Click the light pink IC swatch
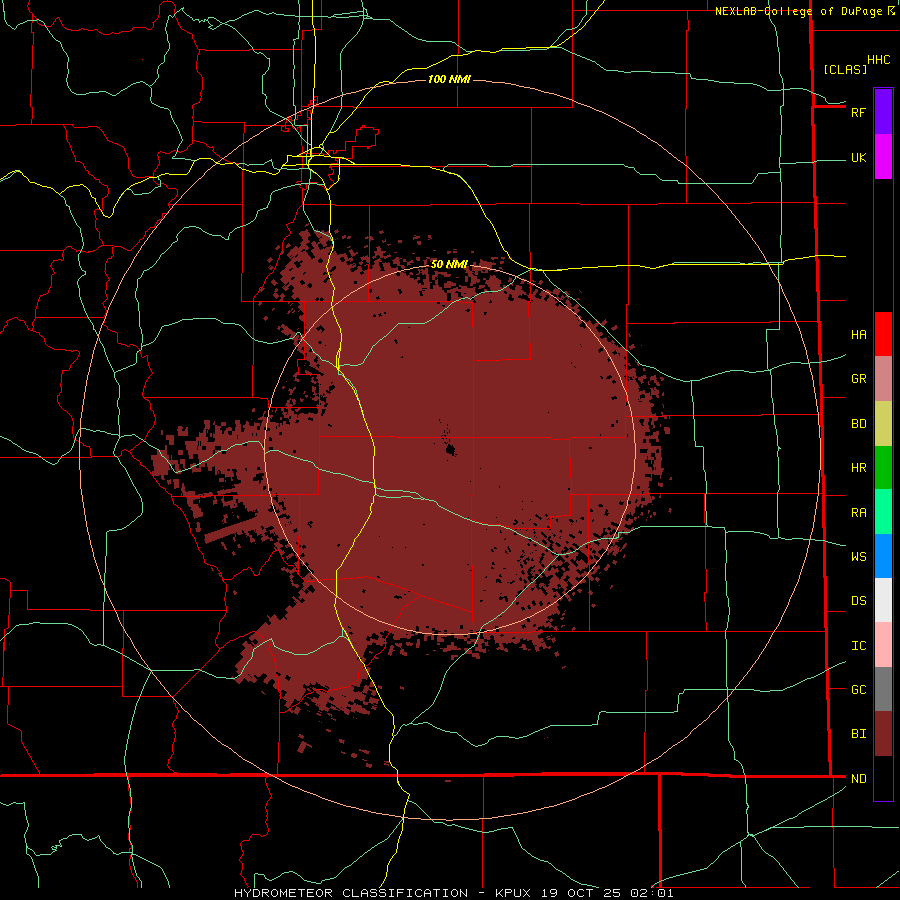The image size is (900, 900). click(x=883, y=645)
